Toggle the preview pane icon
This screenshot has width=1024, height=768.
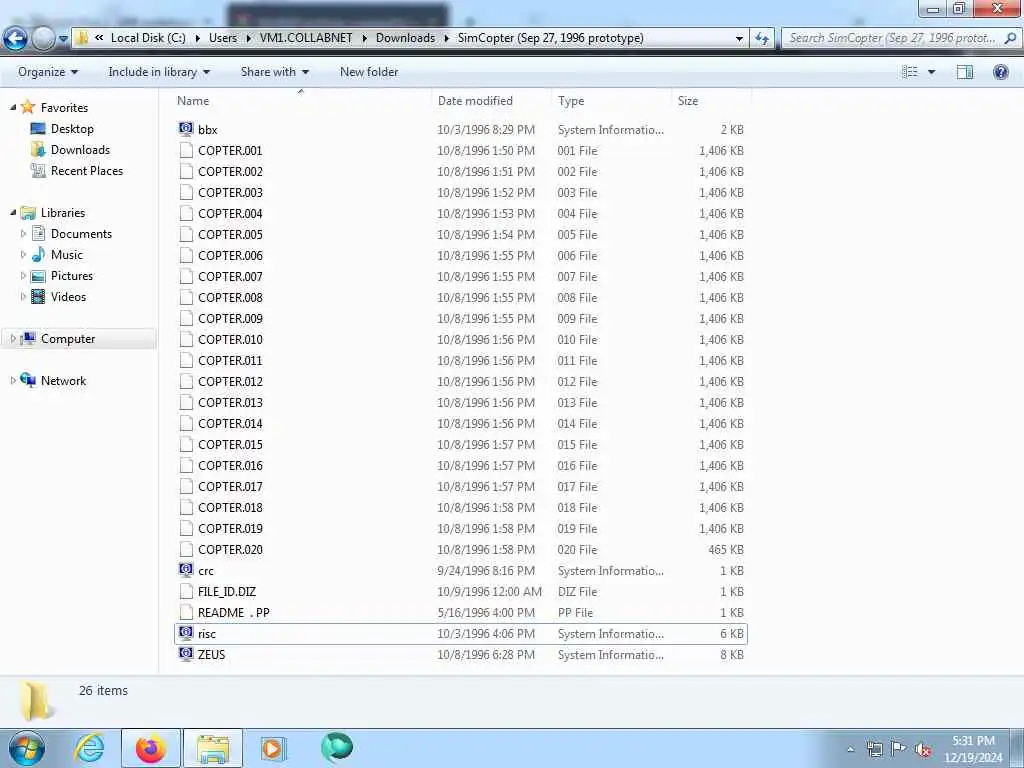tap(965, 72)
